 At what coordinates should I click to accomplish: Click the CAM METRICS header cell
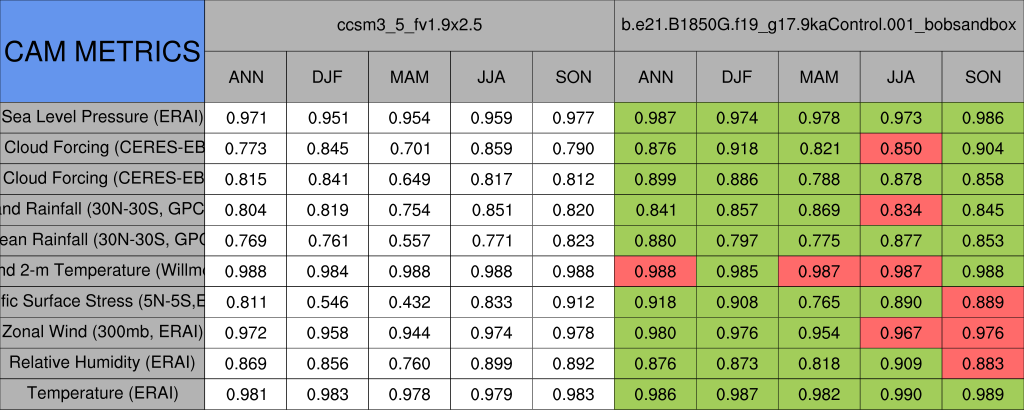(x=102, y=51)
